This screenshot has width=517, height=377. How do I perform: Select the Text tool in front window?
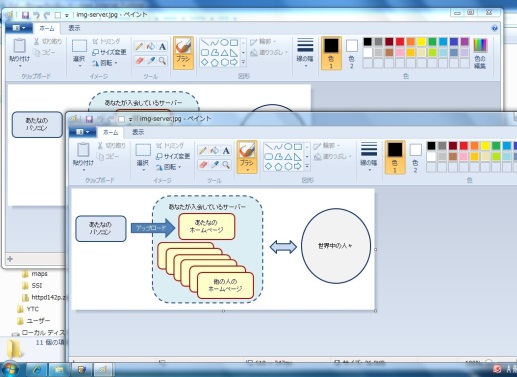pyautogui.click(x=226, y=151)
